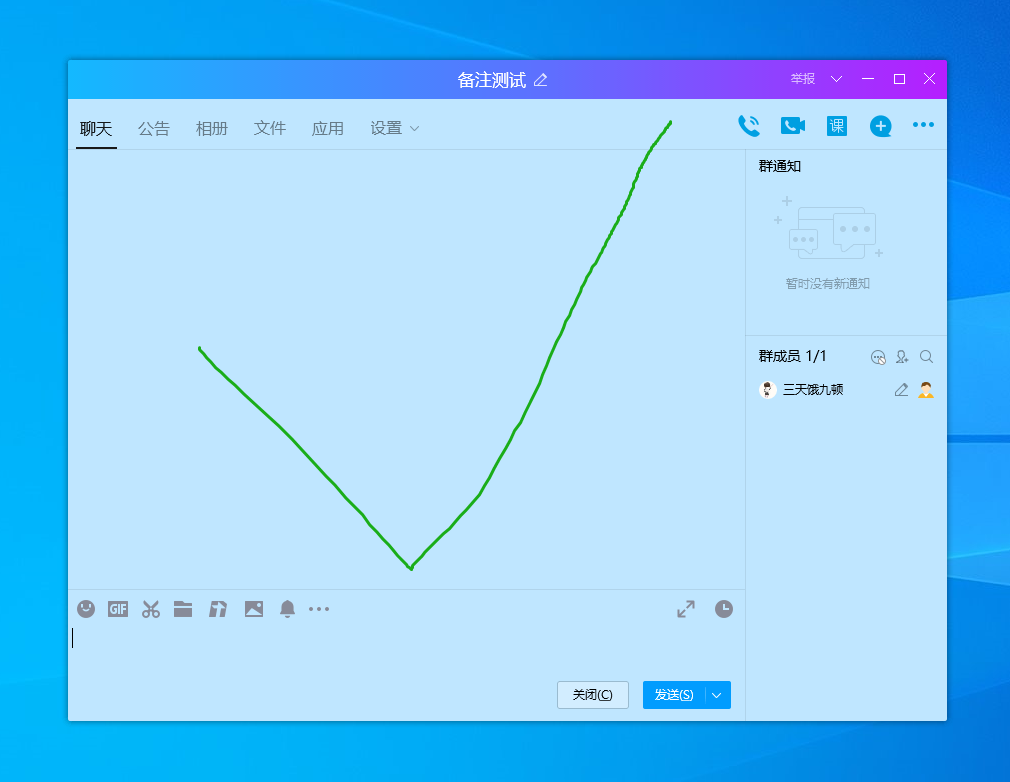Select member name 三天饿九顿
The width and height of the screenshot is (1010, 782).
pyautogui.click(x=813, y=390)
